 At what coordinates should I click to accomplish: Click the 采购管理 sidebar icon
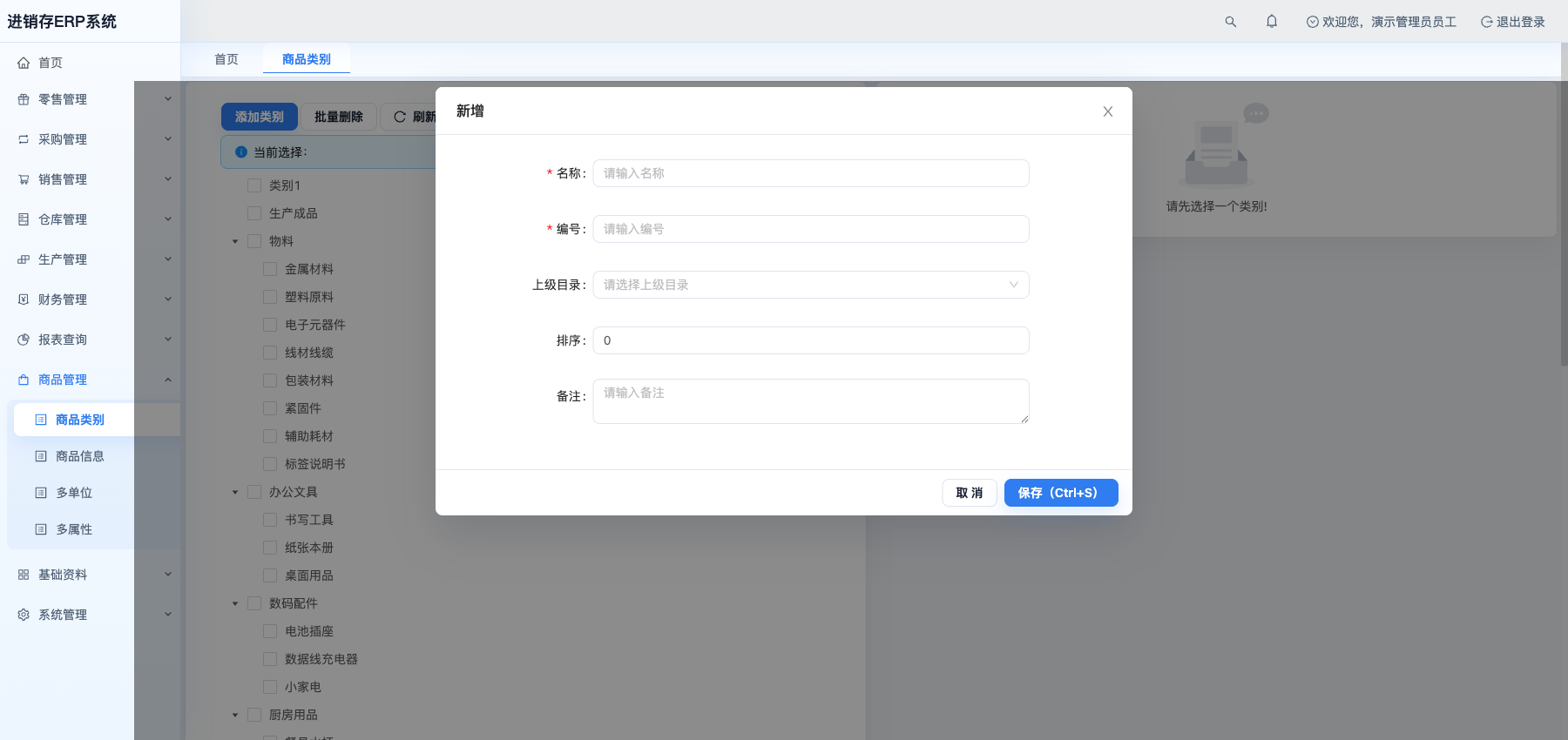pyautogui.click(x=24, y=139)
